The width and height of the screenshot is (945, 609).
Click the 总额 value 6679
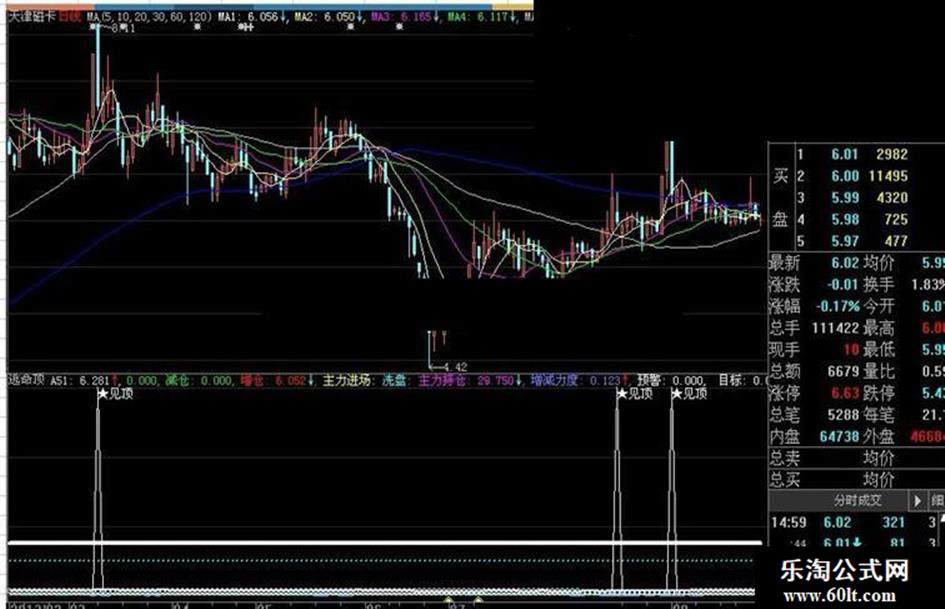[x=843, y=371]
